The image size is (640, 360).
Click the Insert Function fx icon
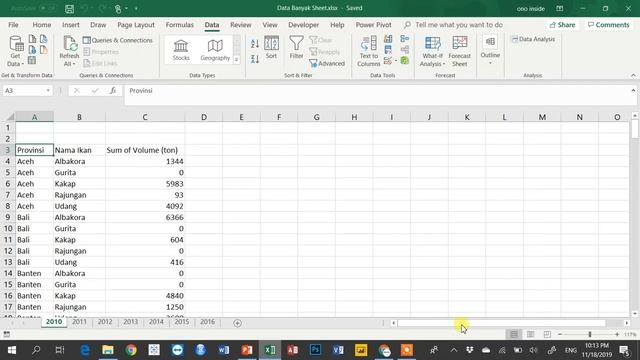(x=113, y=91)
